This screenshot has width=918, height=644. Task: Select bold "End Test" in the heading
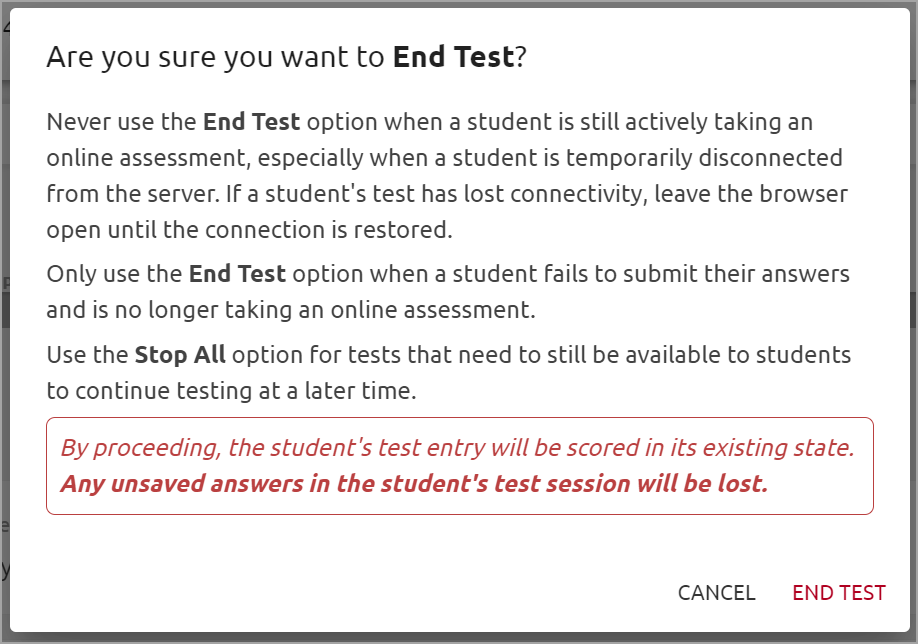click(453, 58)
